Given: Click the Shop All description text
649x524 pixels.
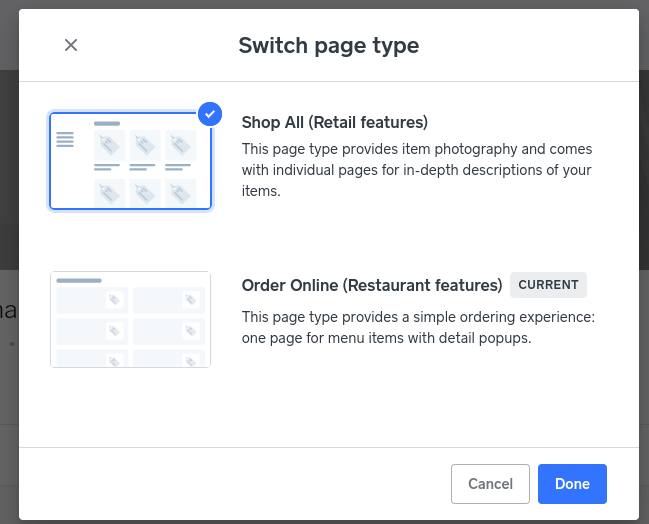Looking at the screenshot, I should (x=417, y=169).
